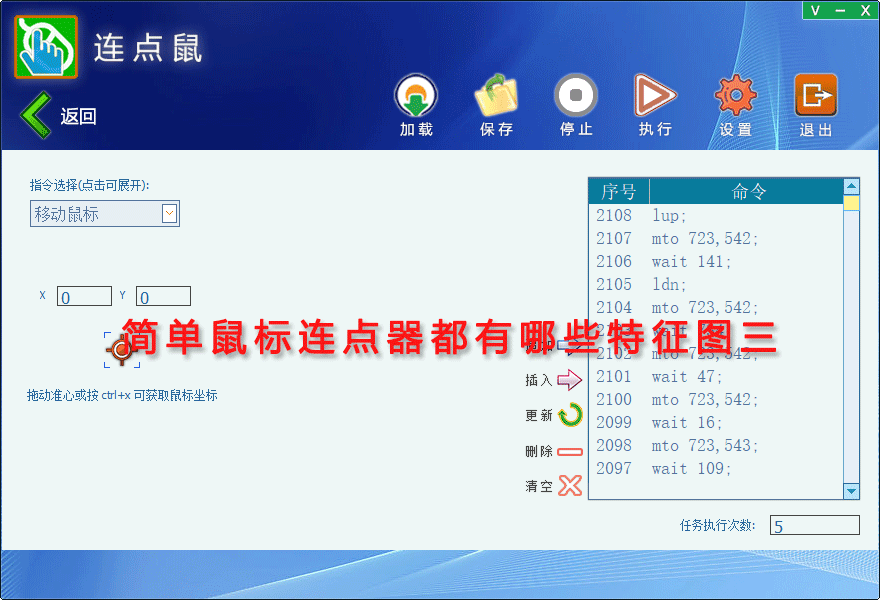Click the 连点鼠 app logo
The height and width of the screenshot is (600, 880).
pos(46,47)
